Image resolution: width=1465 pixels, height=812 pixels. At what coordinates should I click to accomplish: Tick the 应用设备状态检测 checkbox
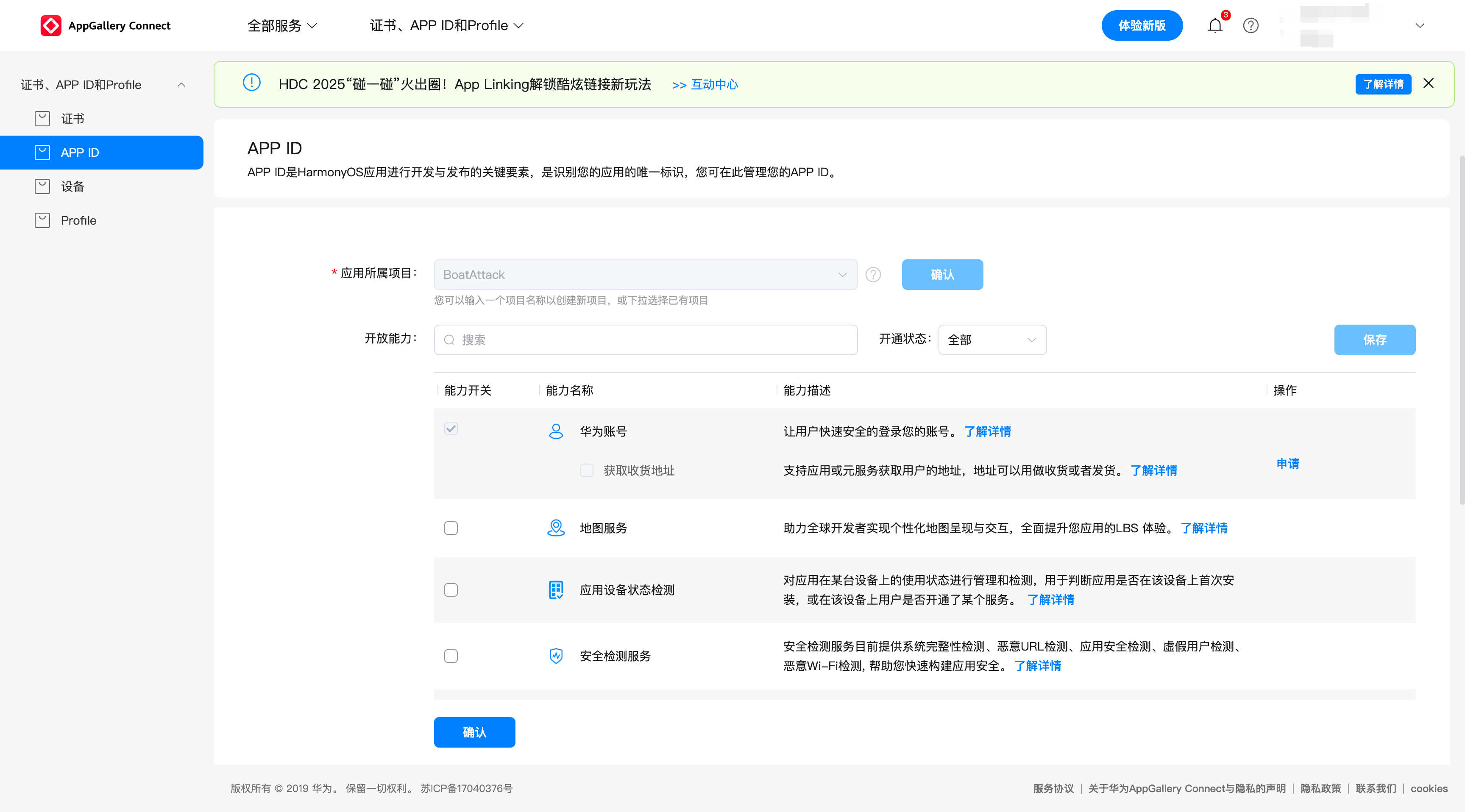tap(451, 590)
